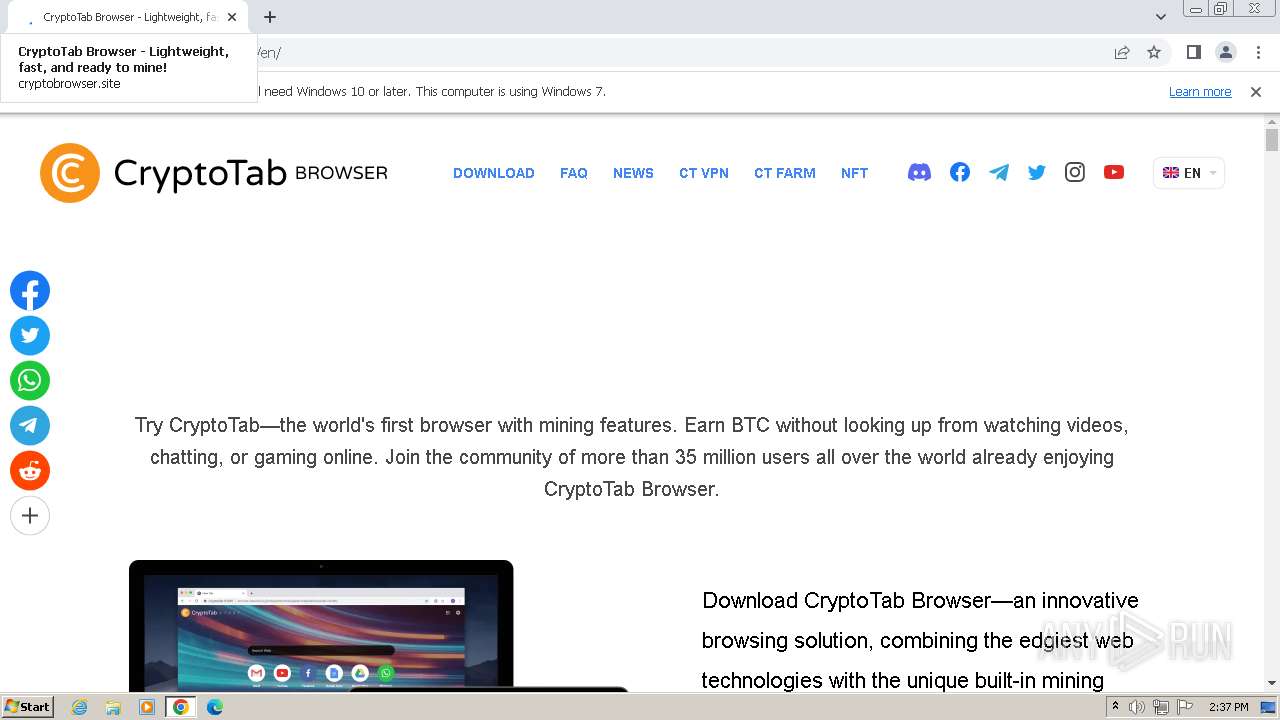Viewport: 1280px width, 720px height.
Task: Click the page scroll down arrow
Action: 1272,683
